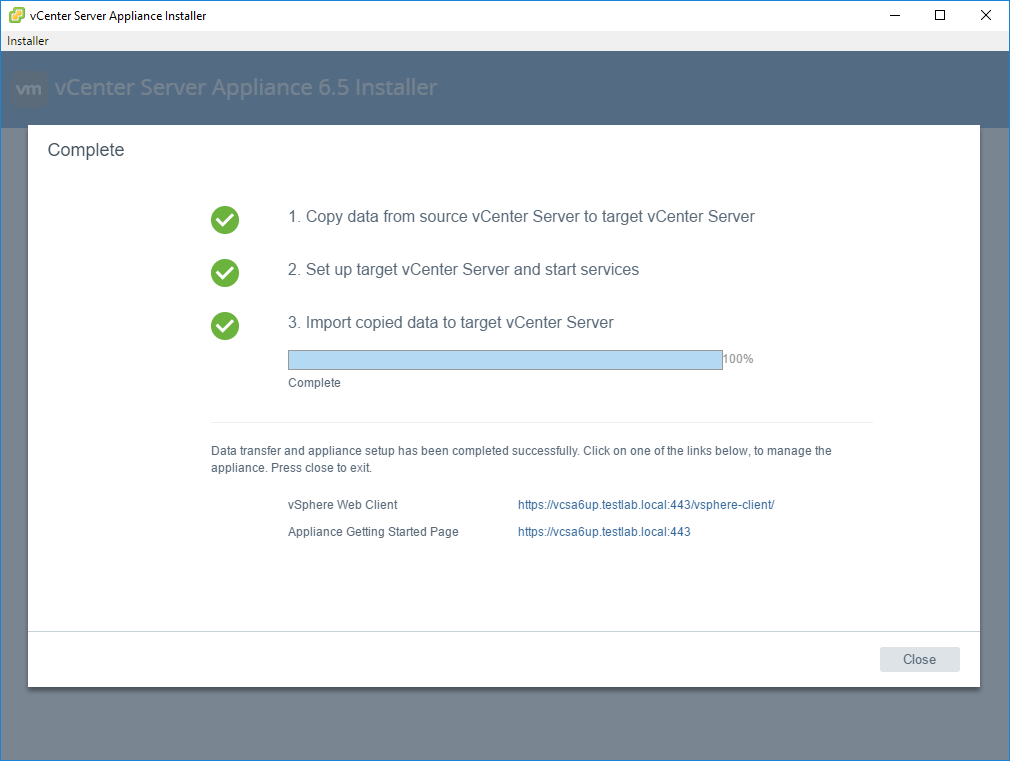Click the window title 'vCenter Server Appliance Installer'

[118, 15]
